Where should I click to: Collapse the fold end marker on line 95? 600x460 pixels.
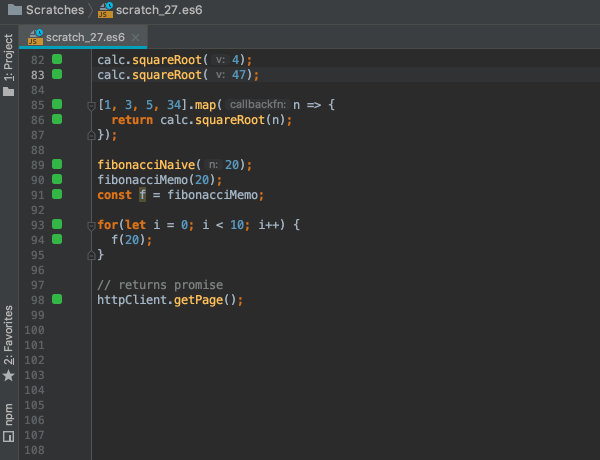pos(91,255)
